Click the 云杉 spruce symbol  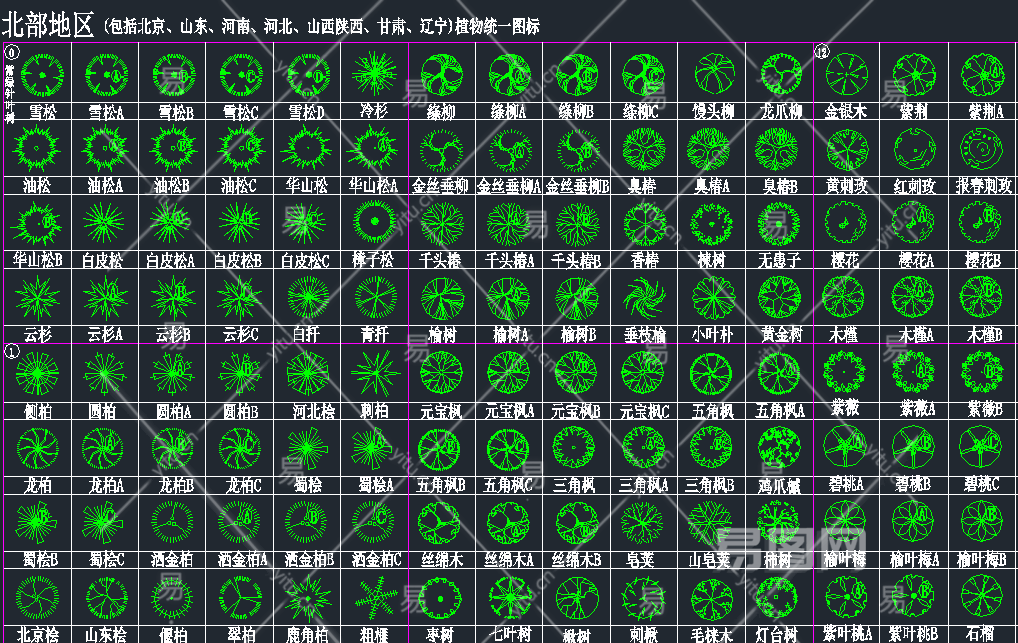coord(37,297)
